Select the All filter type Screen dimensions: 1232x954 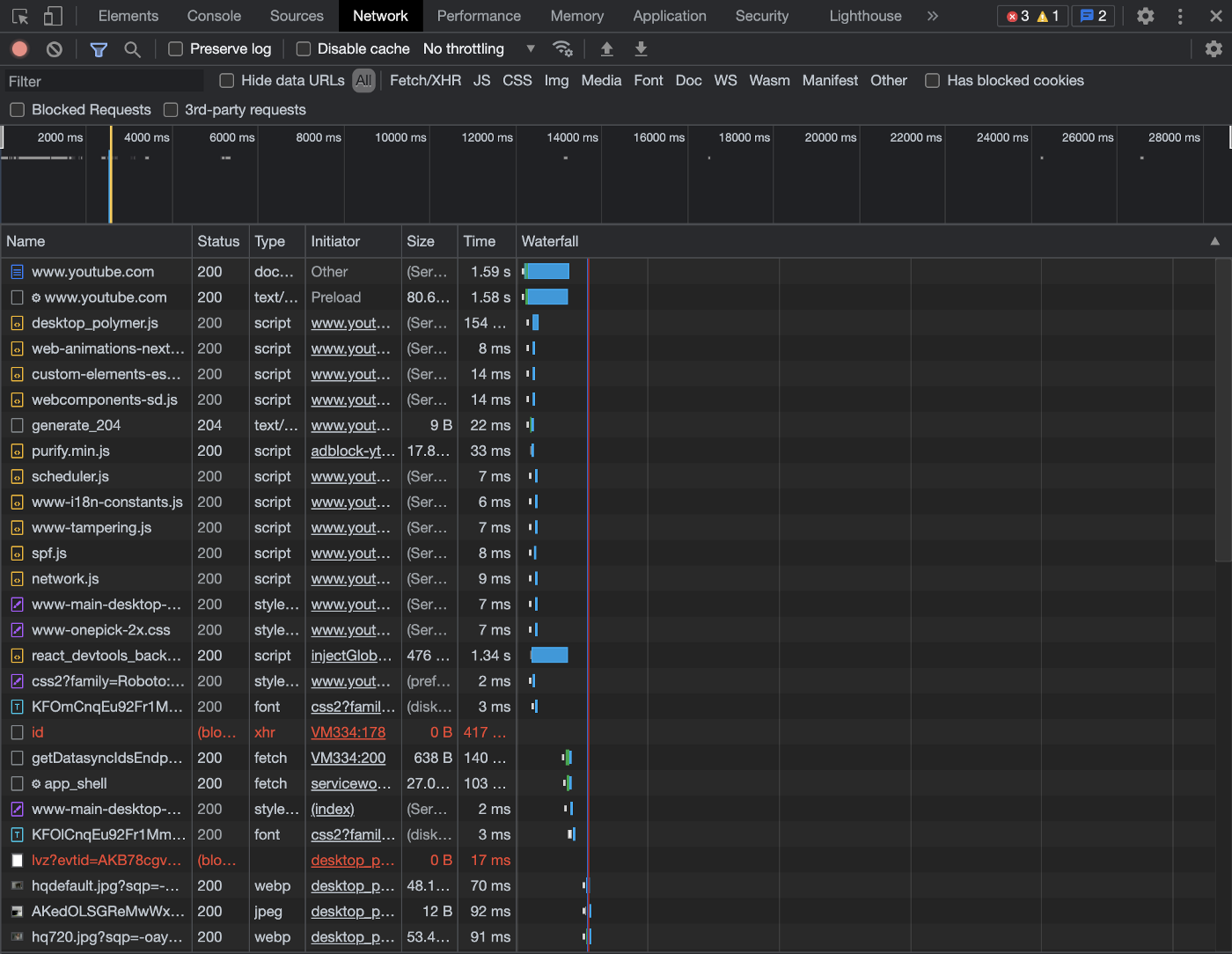click(x=363, y=81)
